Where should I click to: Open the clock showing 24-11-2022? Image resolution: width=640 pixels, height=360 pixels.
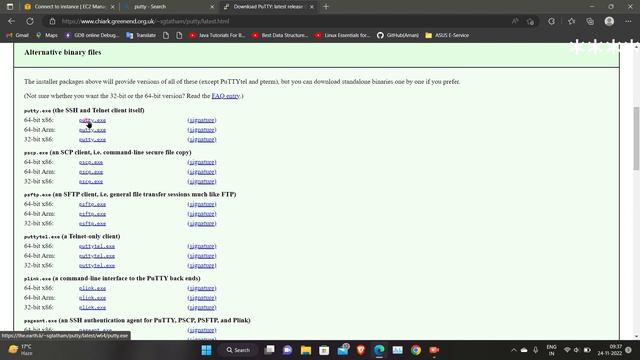[610, 350]
